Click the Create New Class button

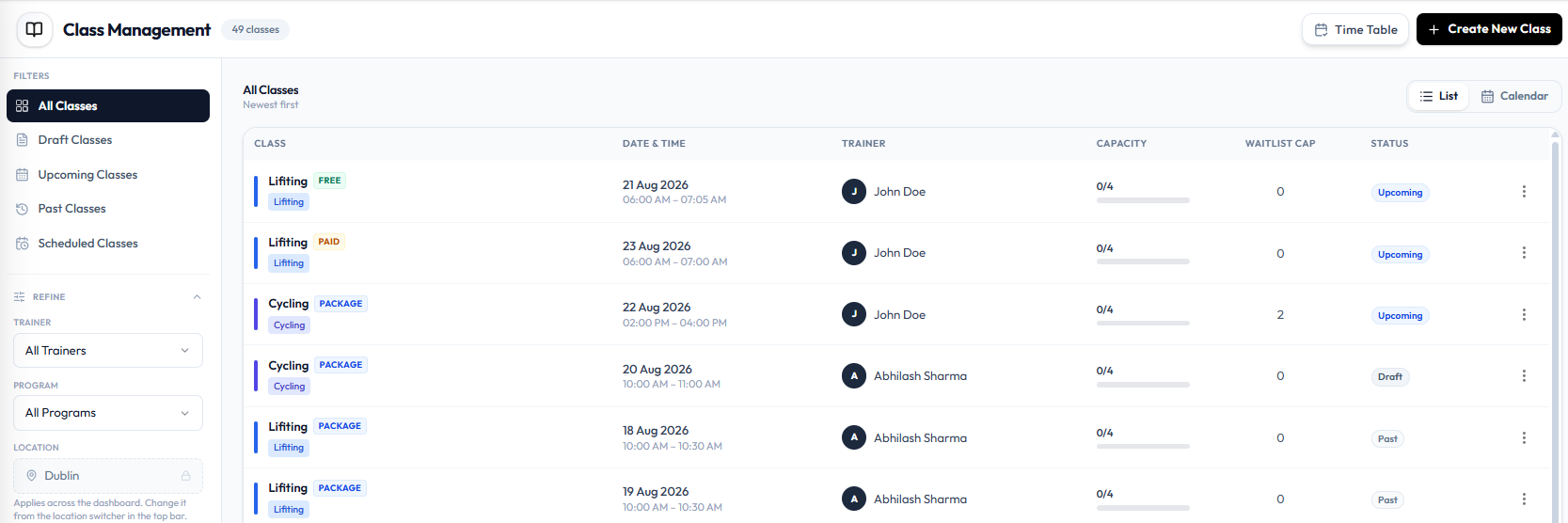point(1489,29)
